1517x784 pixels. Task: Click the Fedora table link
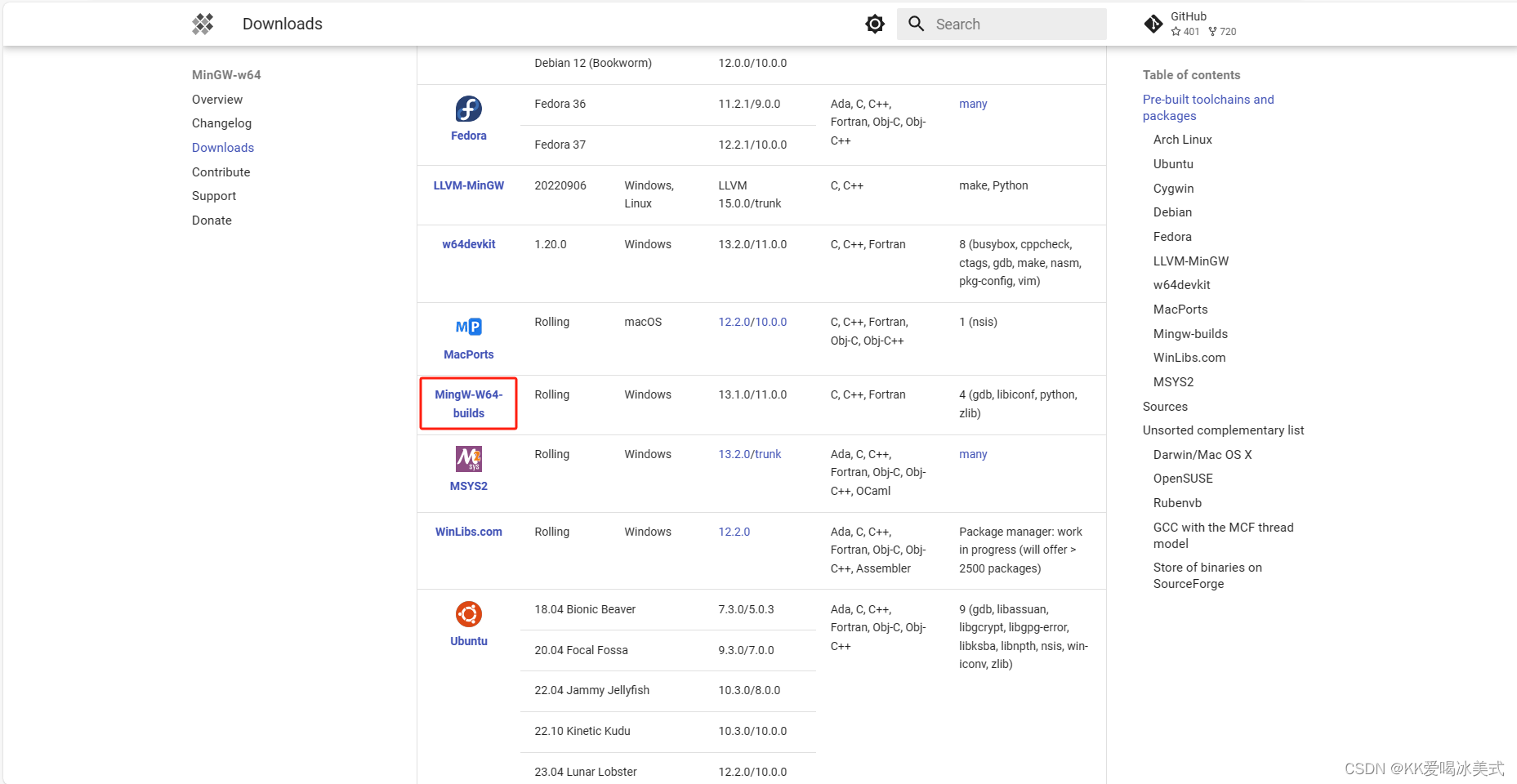click(x=469, y=136)
